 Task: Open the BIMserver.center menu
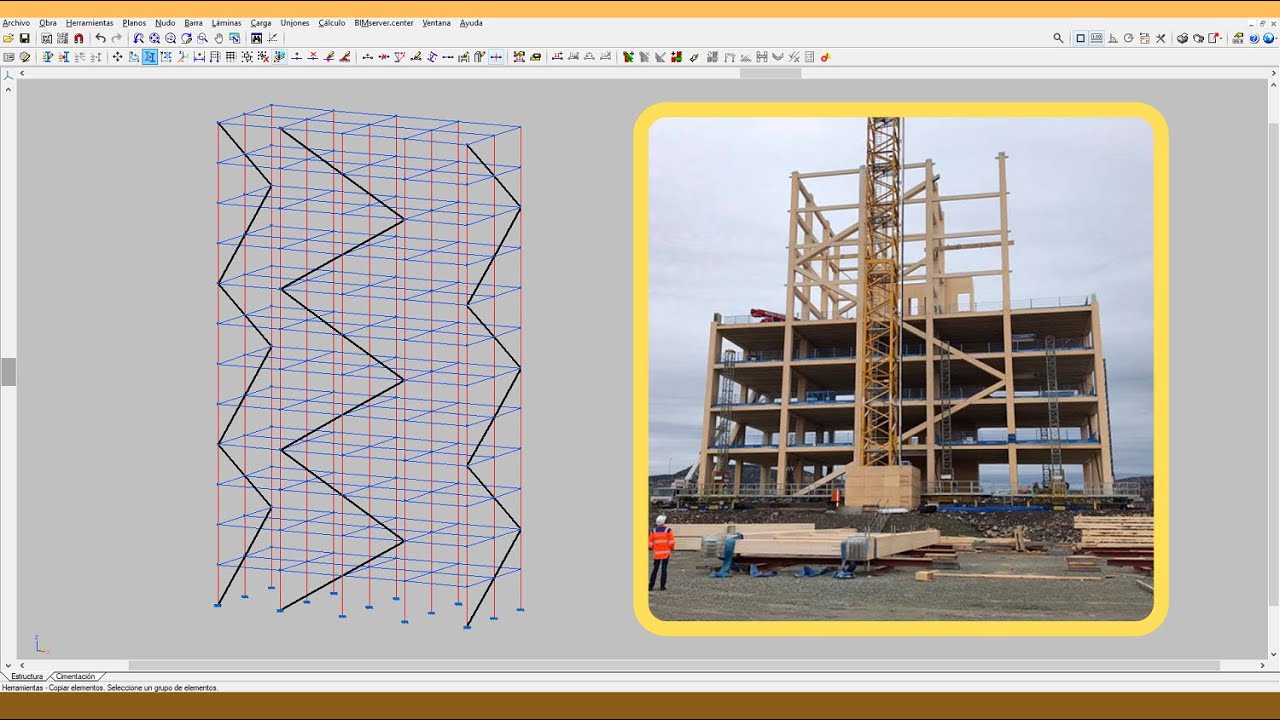[x=383, y=22]
